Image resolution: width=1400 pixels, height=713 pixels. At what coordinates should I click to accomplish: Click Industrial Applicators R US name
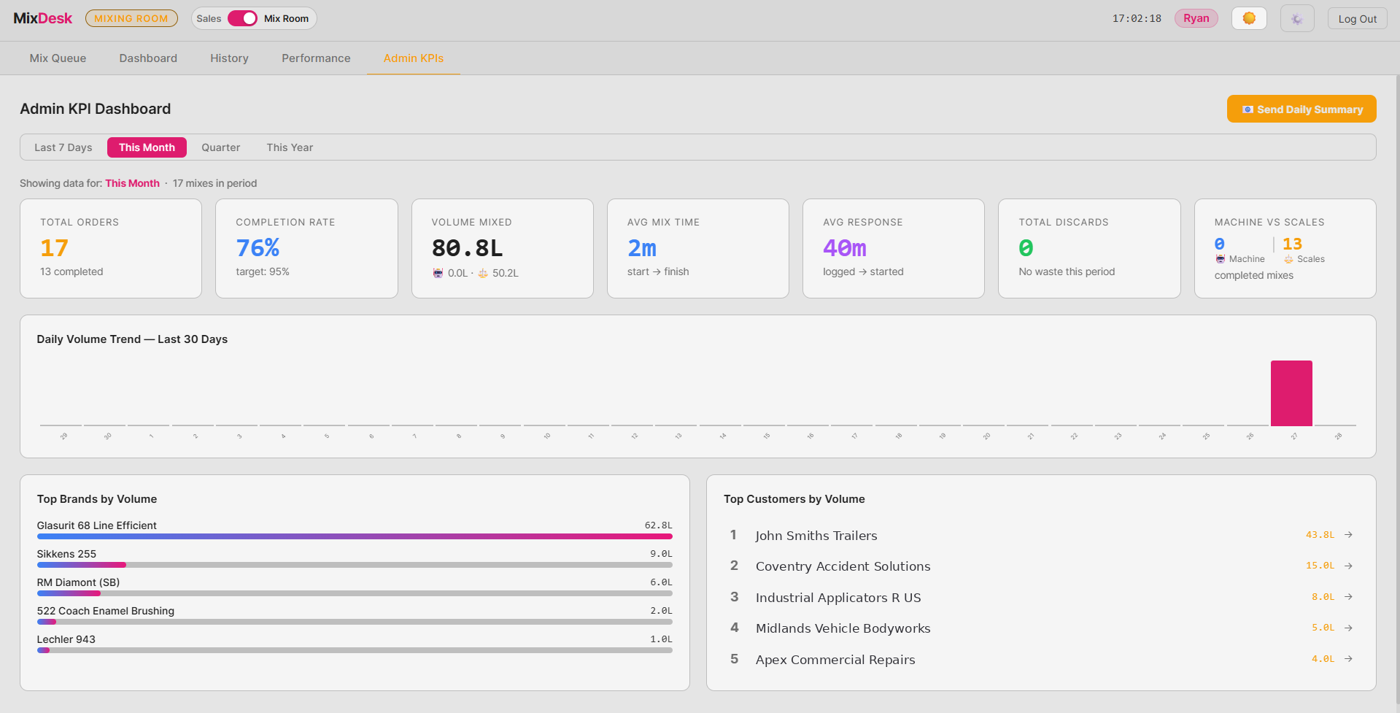coord(838,598)
